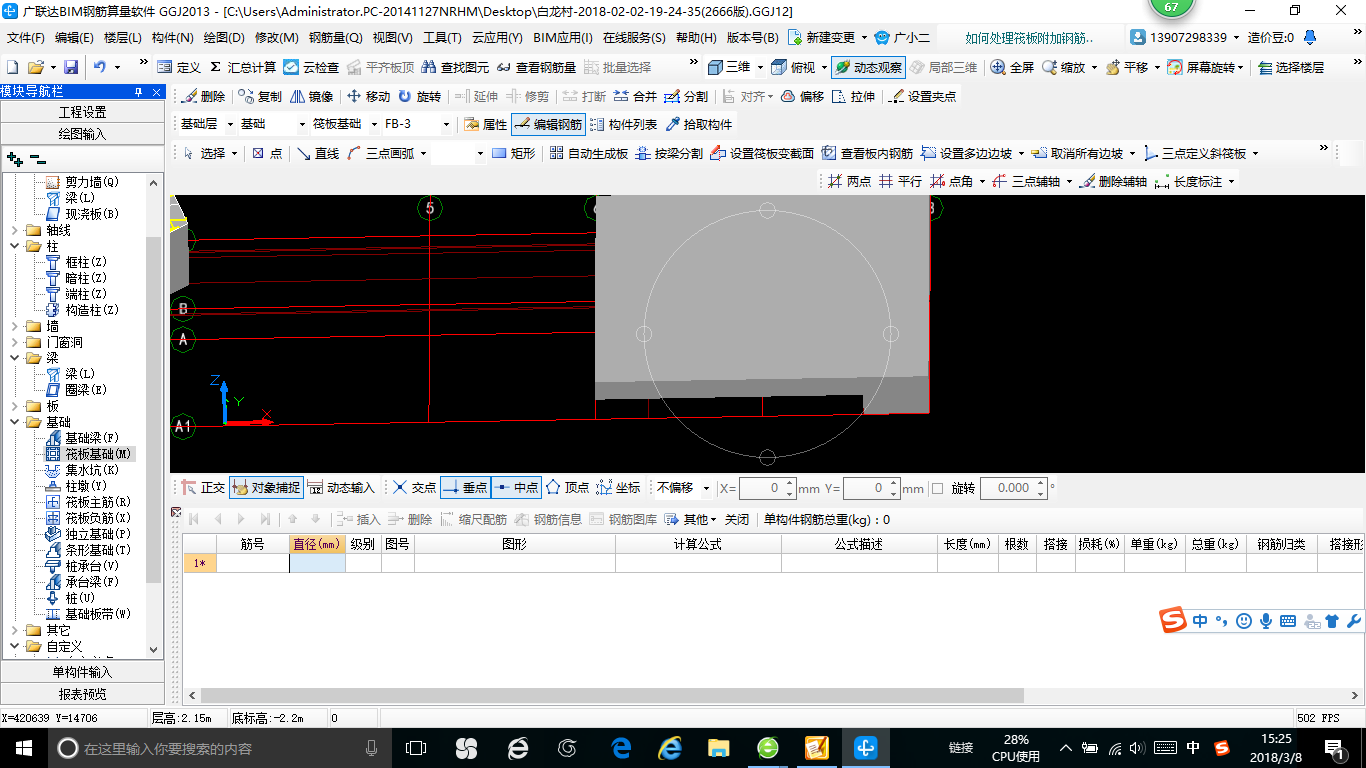Click the rebar table horizontal scrollbar

[x=612, y=695]
